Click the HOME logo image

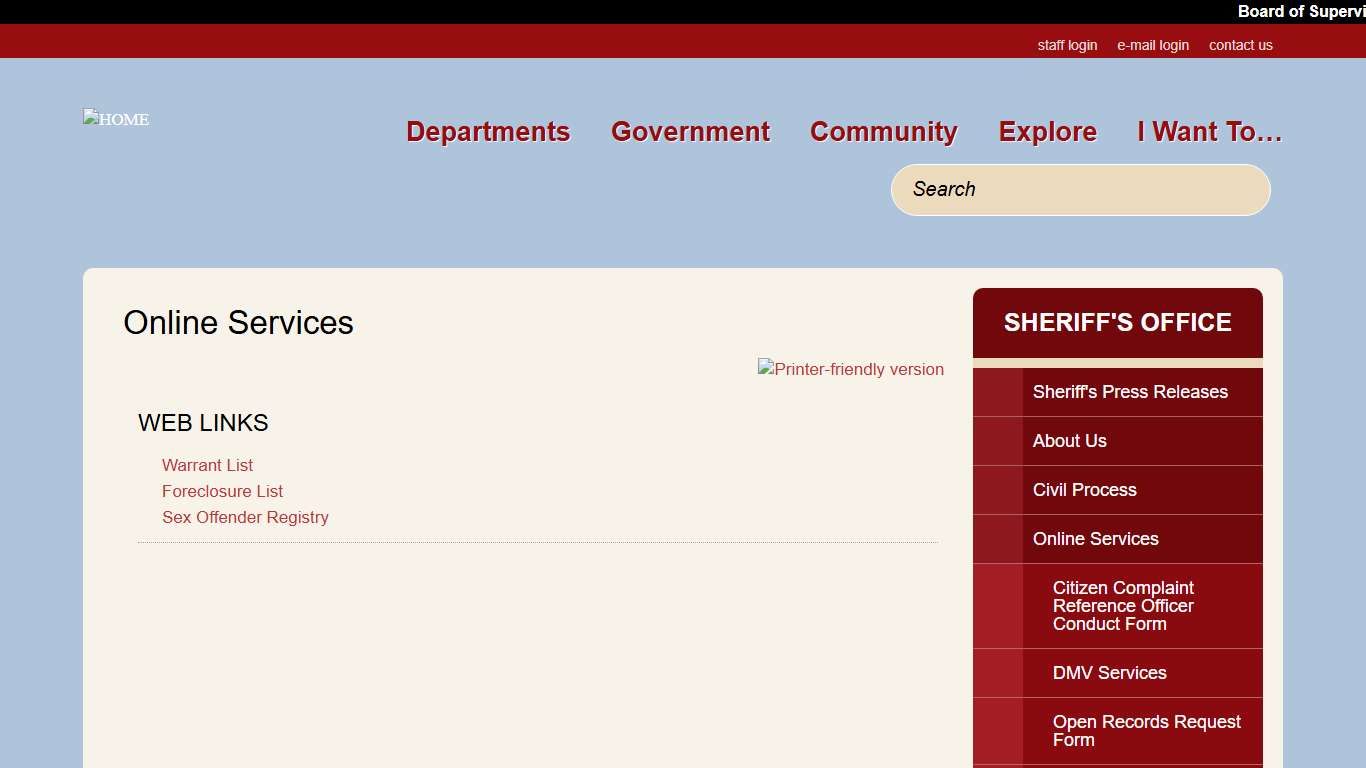pos(115,118)
